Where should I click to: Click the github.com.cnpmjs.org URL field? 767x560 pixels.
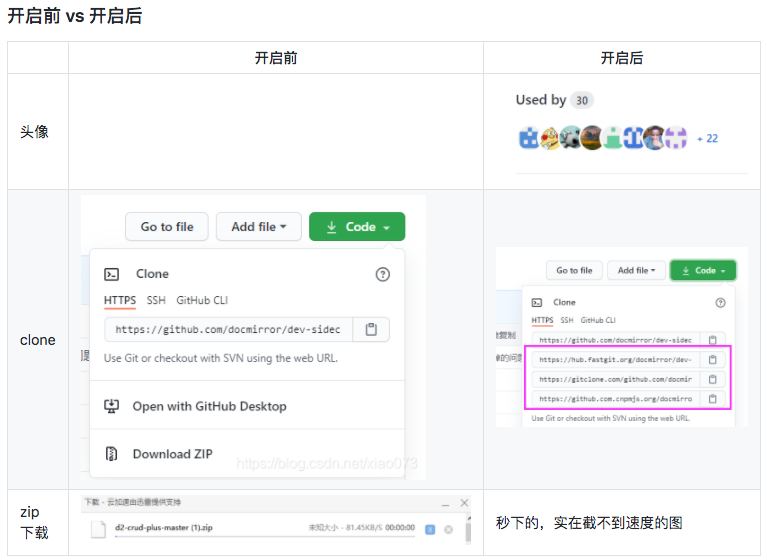click(616, 399)
